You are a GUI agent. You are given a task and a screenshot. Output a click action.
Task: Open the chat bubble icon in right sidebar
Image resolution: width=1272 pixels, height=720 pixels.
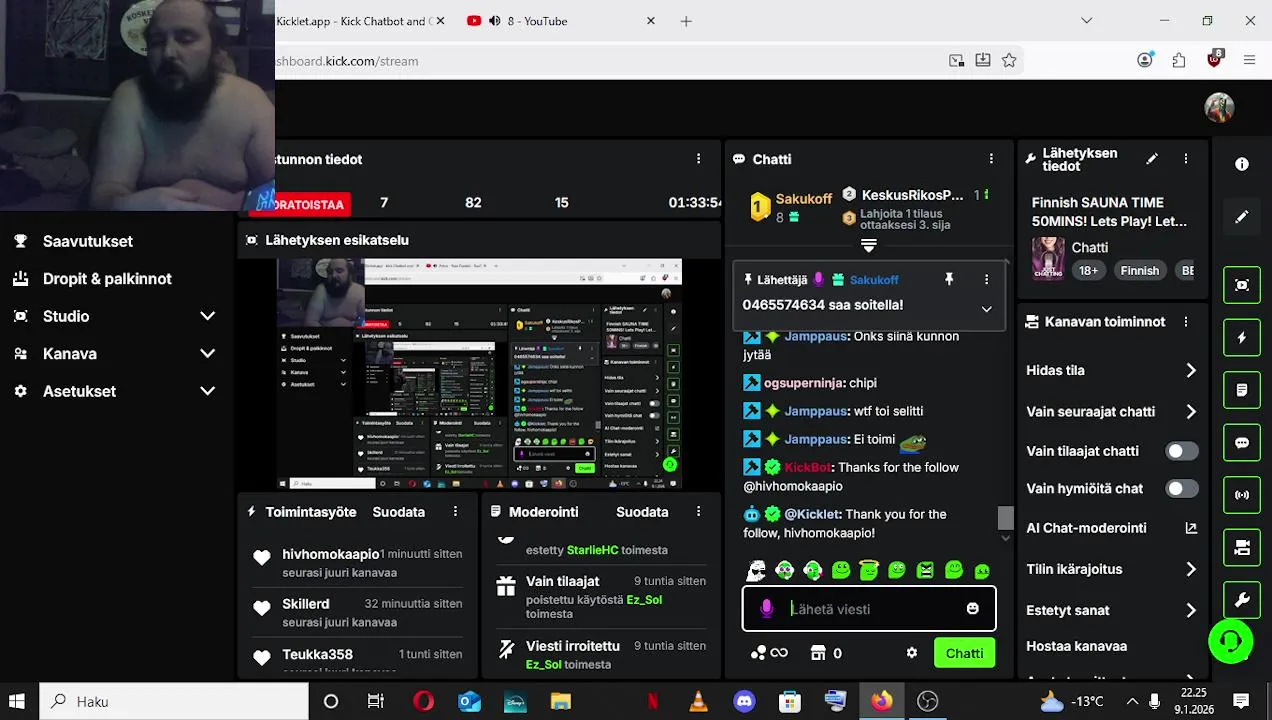click(x=1242, y=443)
